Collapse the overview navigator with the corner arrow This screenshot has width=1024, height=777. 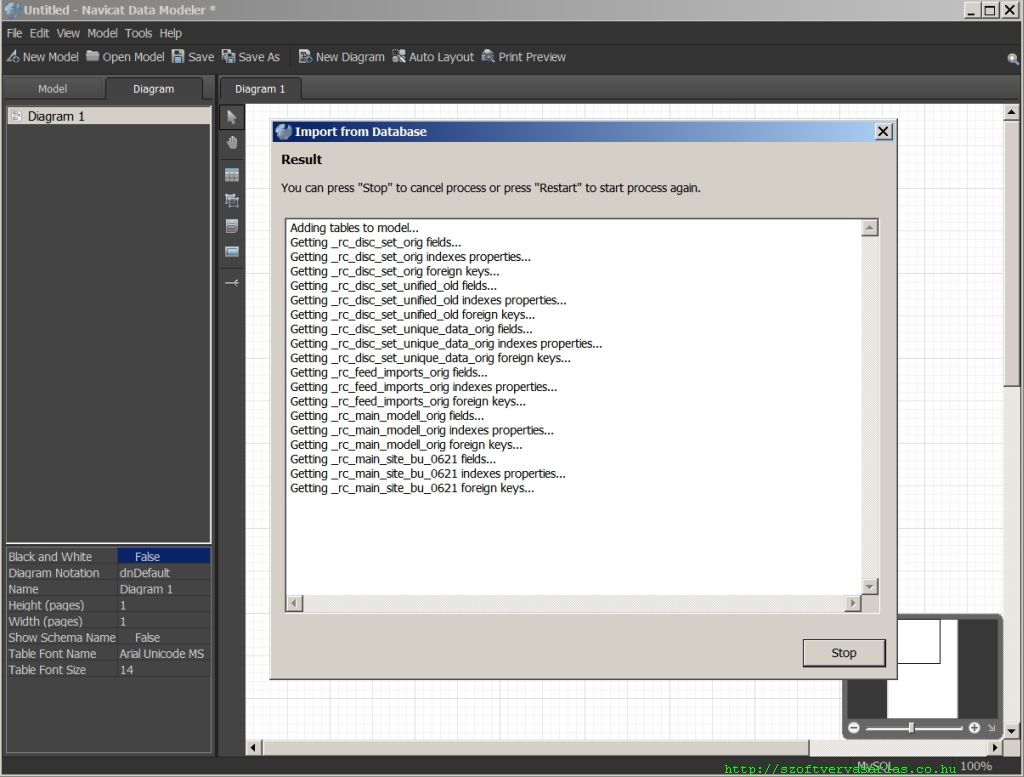click(991, 728)
